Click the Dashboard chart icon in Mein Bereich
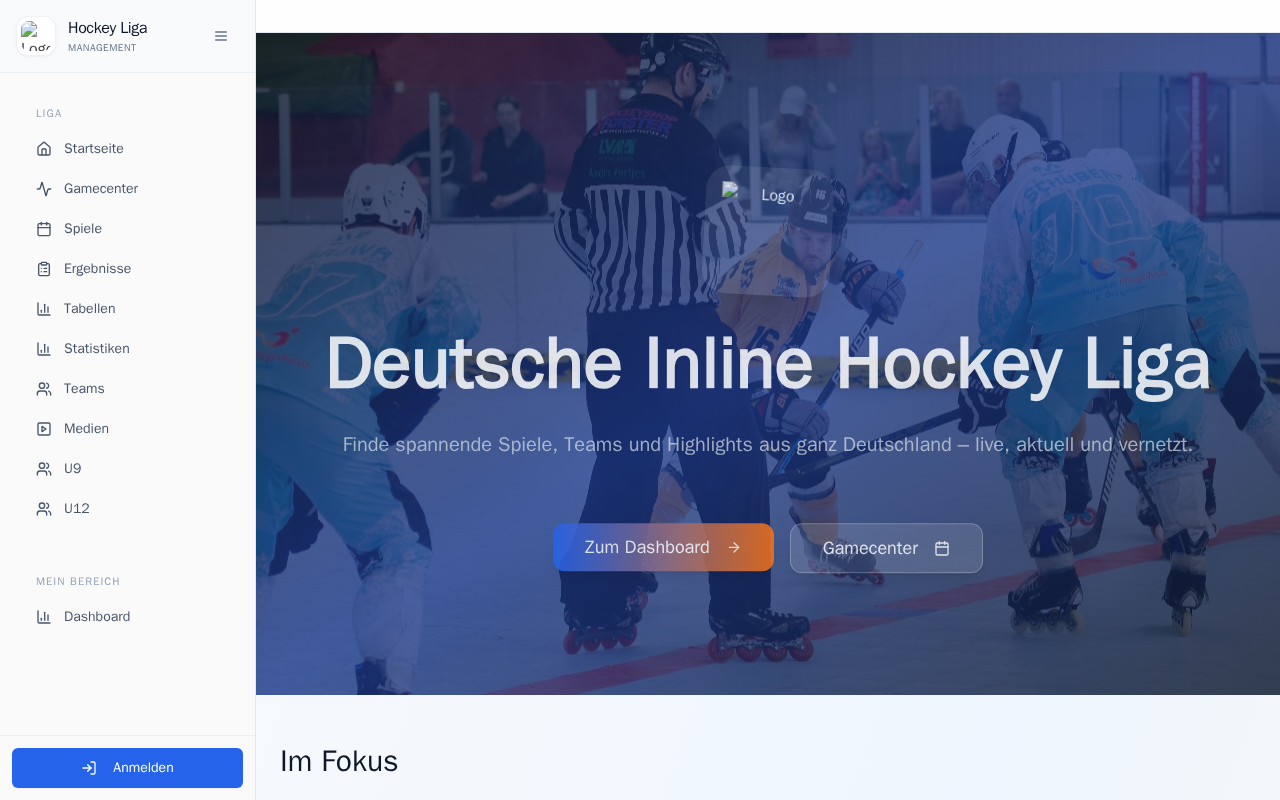Viewport: 1280px width, 800px height. click(x=44, y=616)
